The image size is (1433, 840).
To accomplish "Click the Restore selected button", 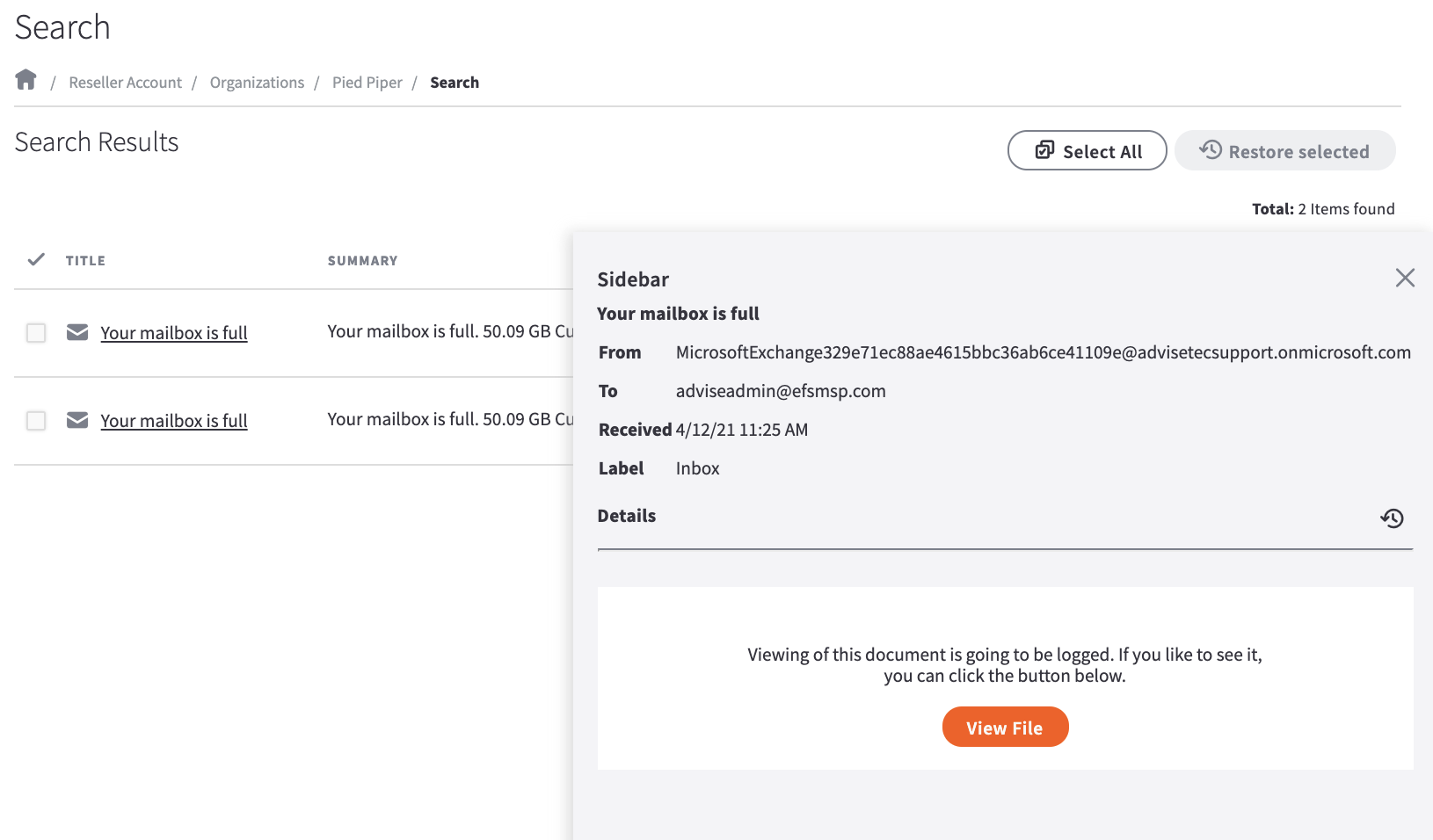I will tap(1284, 150).
